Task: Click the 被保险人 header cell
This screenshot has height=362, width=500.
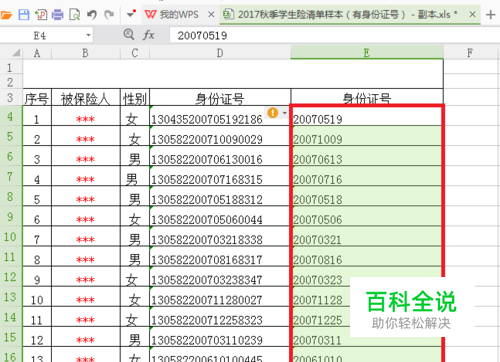Action: tap(86, 98)
